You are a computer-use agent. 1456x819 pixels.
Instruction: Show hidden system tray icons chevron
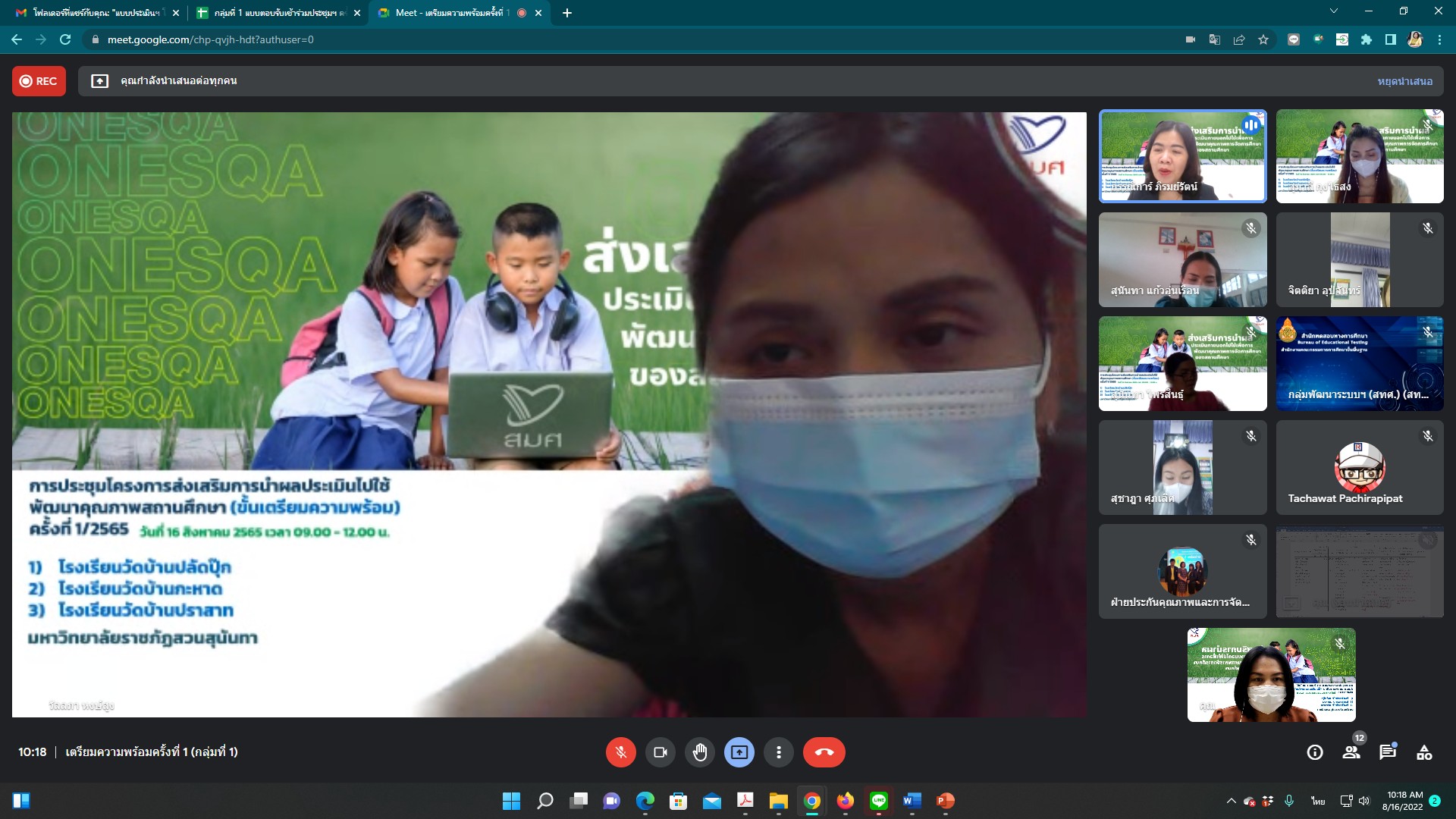[1231, 801]
